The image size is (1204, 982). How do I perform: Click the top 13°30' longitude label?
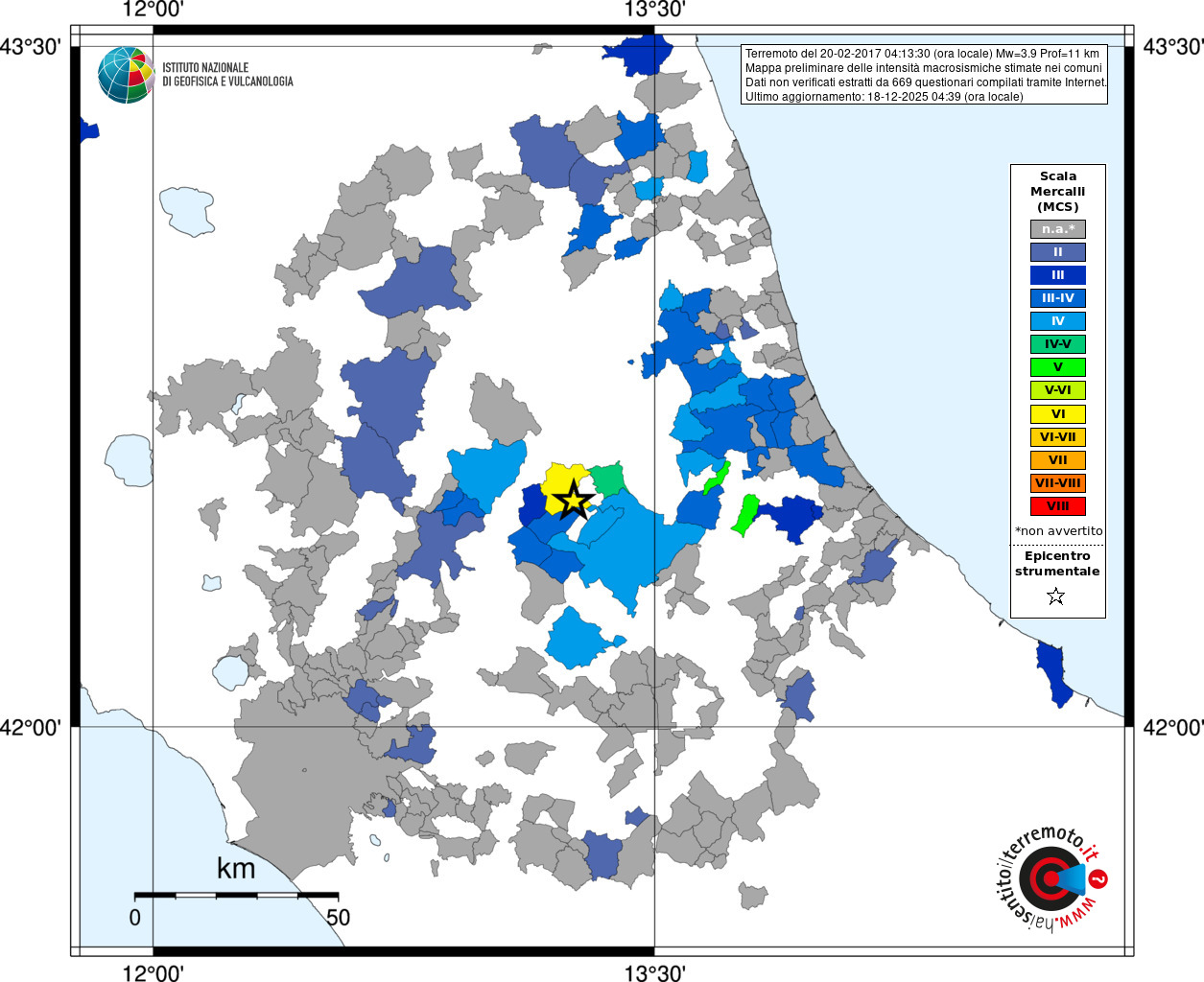point(655,10)
